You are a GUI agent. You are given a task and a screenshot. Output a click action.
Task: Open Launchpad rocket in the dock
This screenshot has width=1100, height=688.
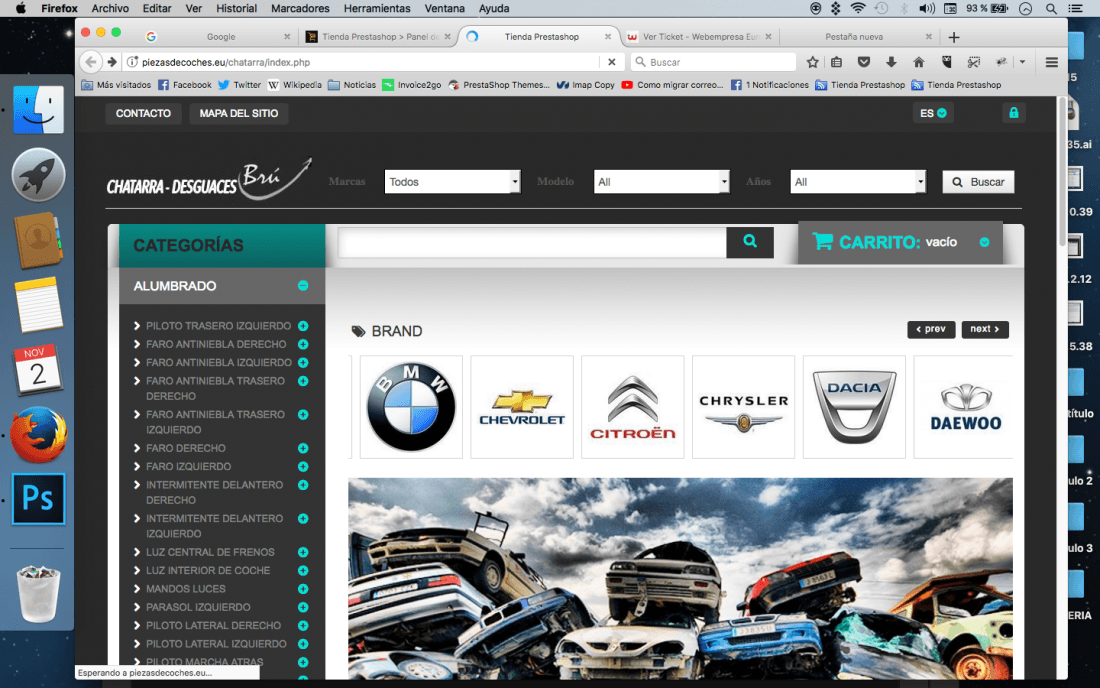[38, 174]
